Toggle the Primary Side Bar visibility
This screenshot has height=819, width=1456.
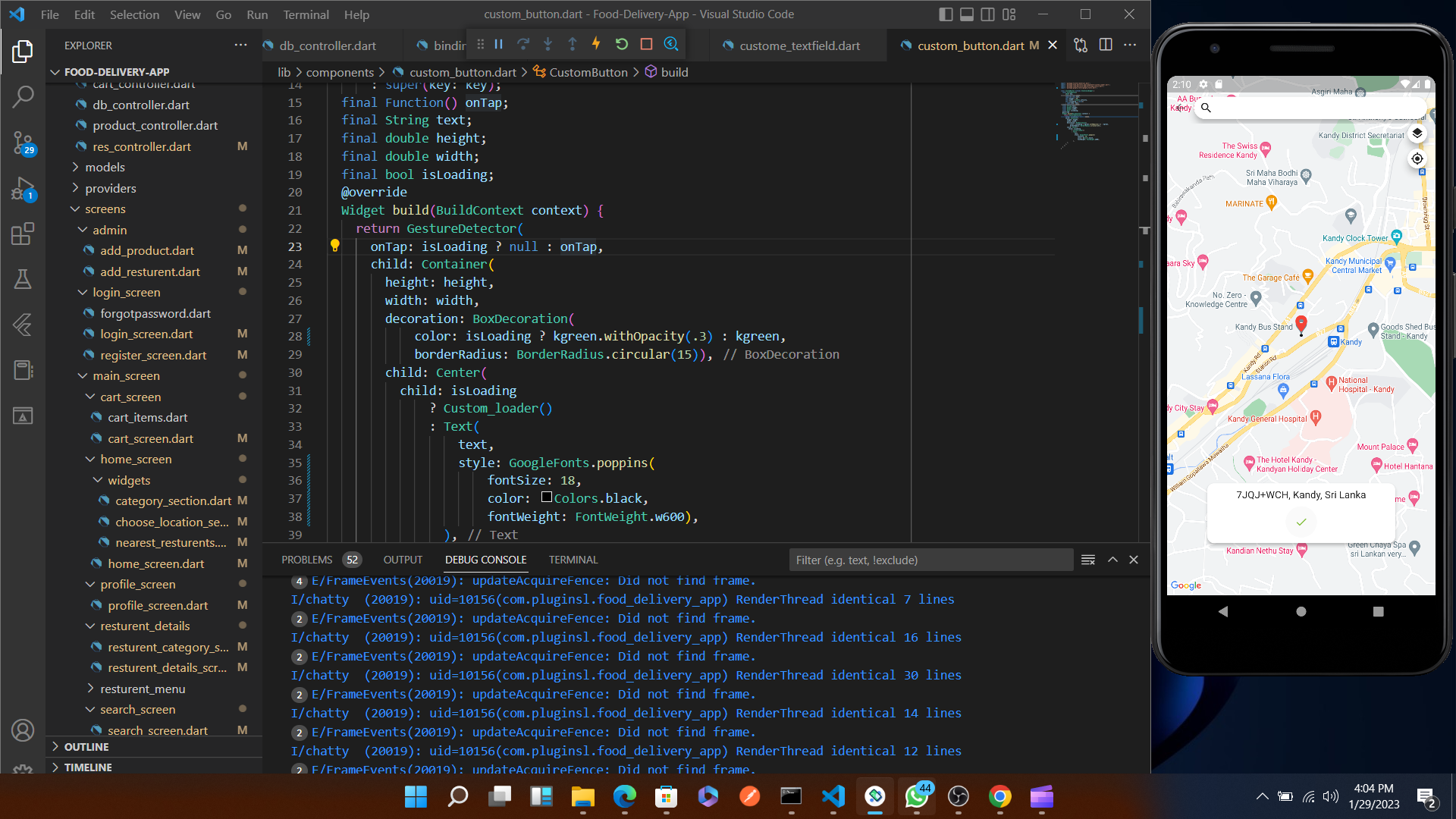point(946,14)
